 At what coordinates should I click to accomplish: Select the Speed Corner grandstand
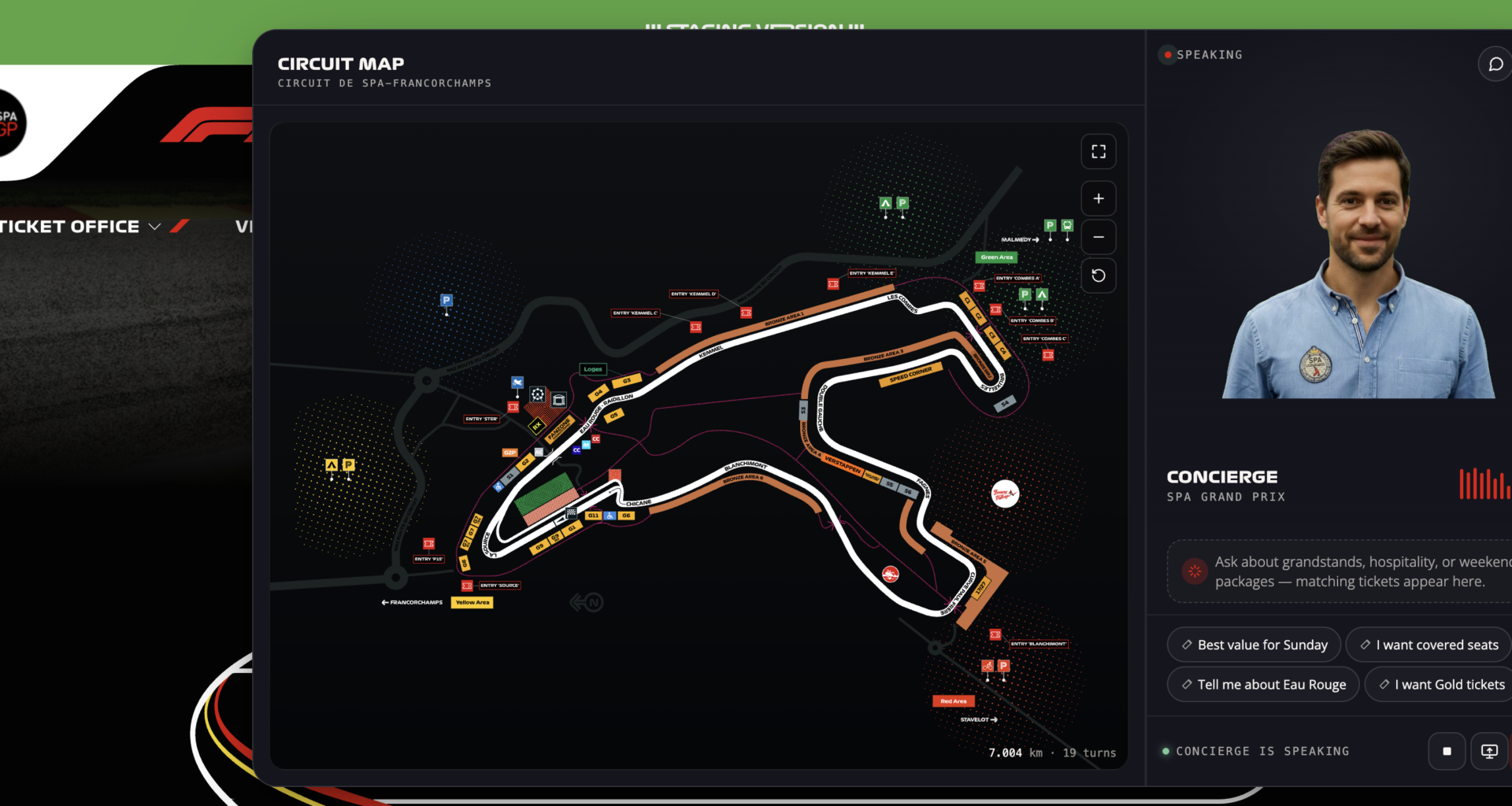point(911,375)
